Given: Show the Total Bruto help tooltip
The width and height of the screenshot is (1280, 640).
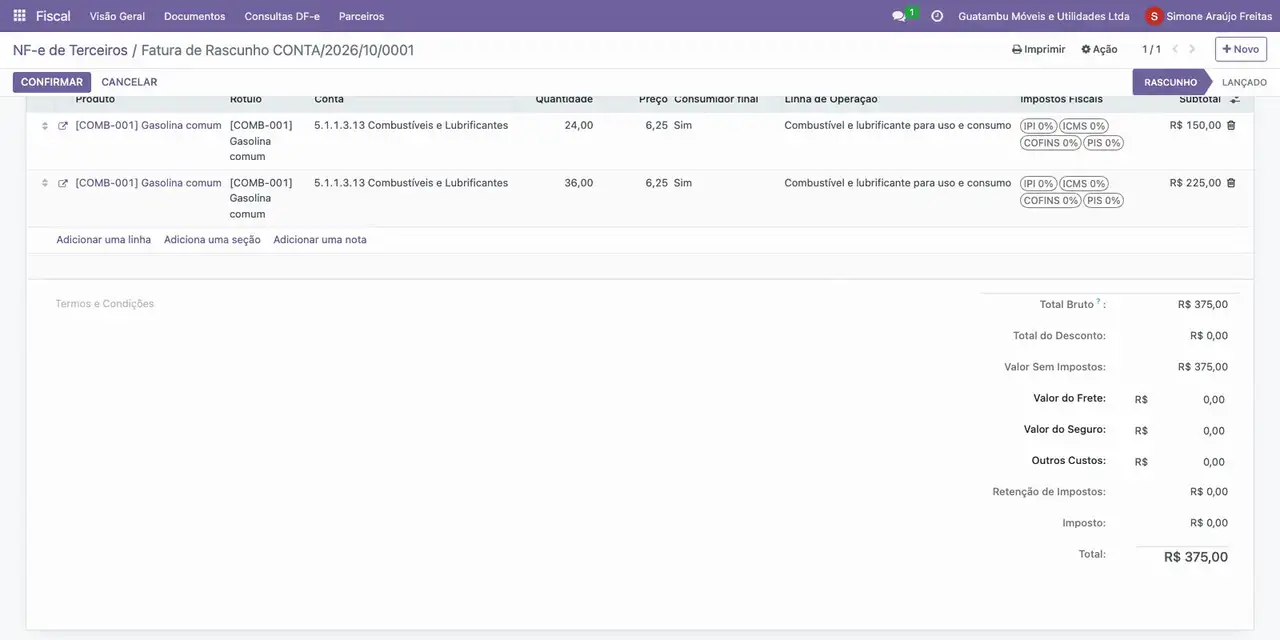Looking at the screenshot, I should (1098, 301).
